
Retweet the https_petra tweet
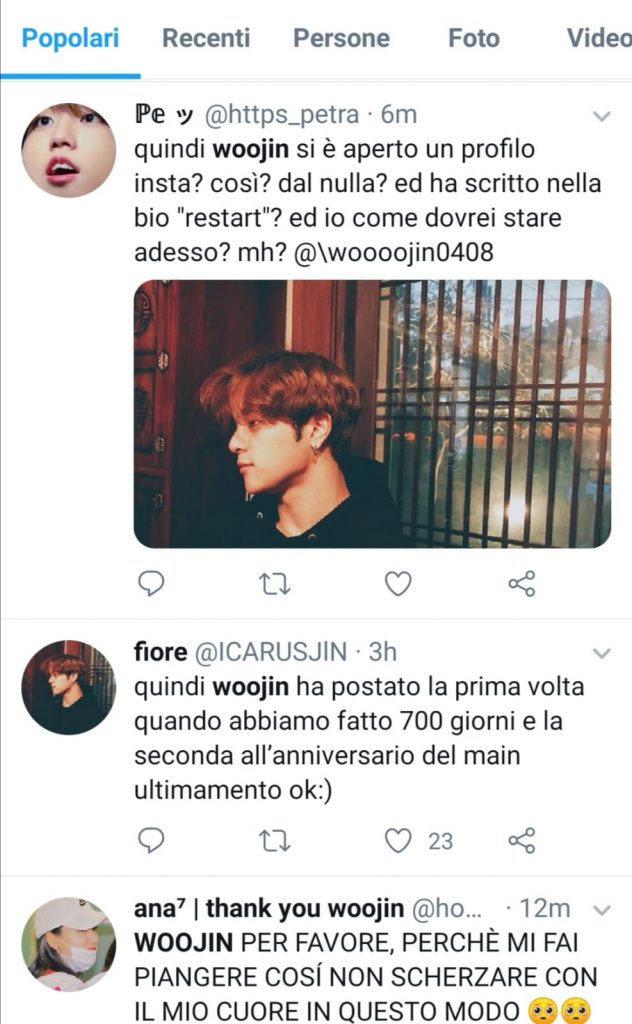(274, 584)
